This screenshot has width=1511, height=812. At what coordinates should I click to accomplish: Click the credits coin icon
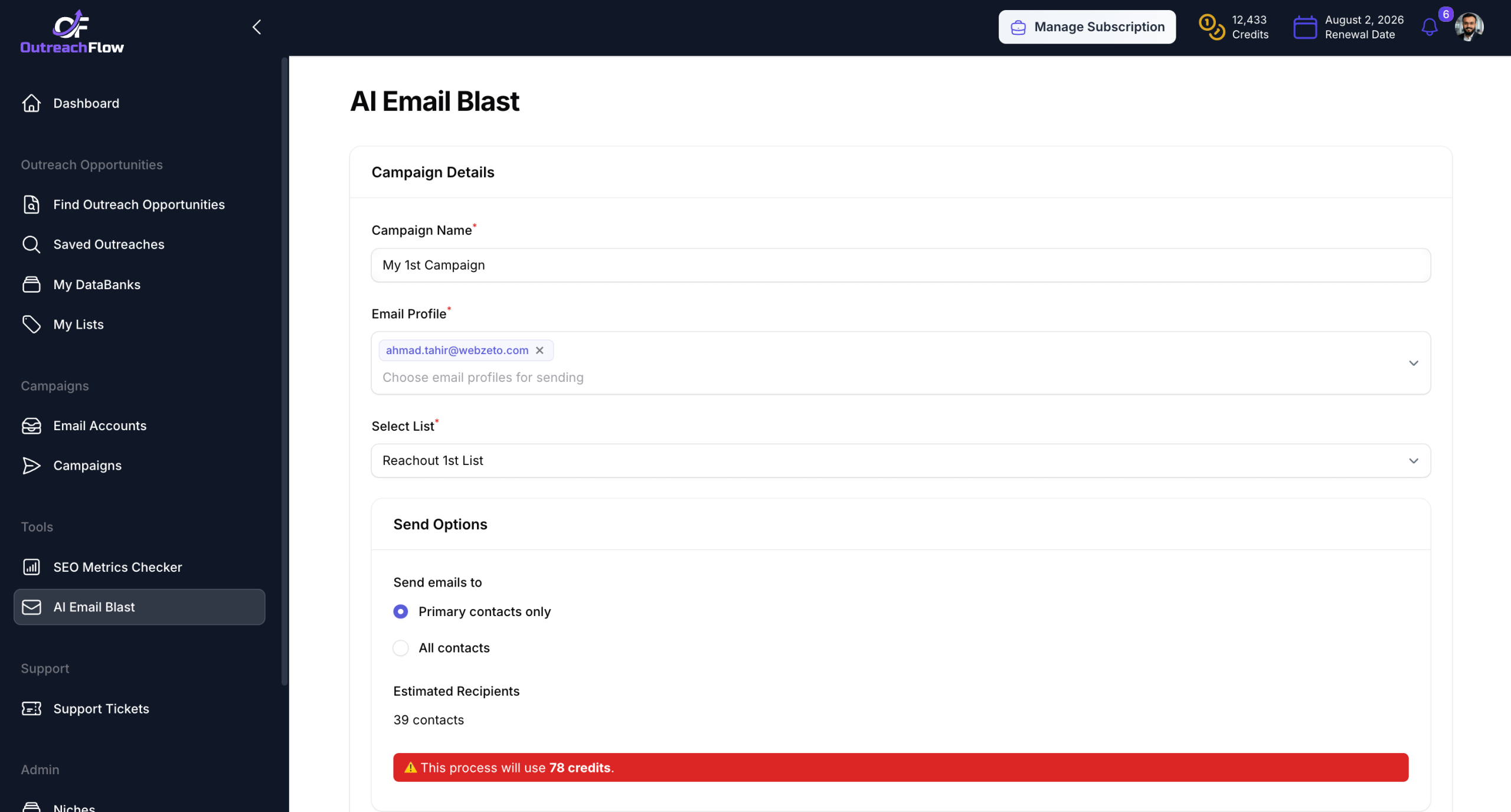pos(1211,27)
